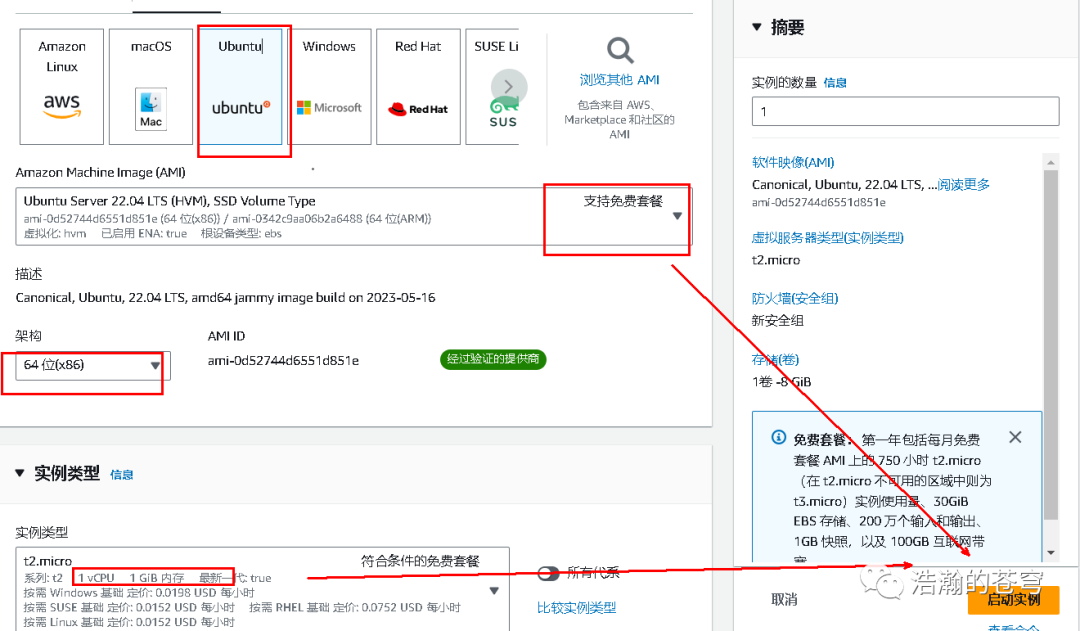Screen dimensions: 1080x631
Task: Open 虚拟服务器类型(实例类型) link
Action: point(827,238)
